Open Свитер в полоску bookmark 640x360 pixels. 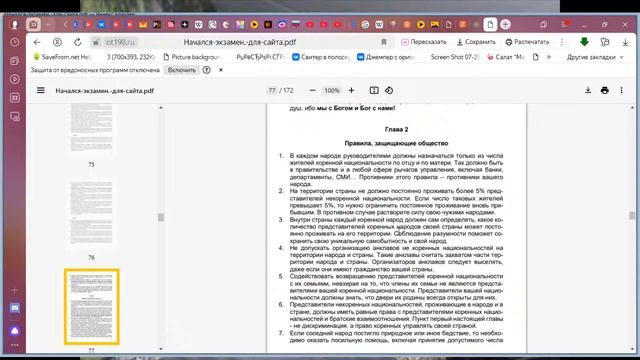[321, 57]
